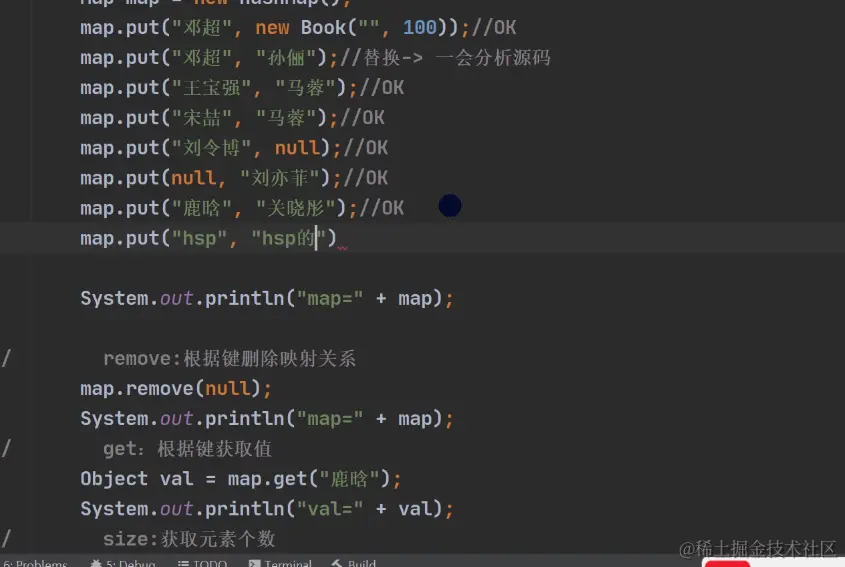The image size is (845, 567).
Task: Click the comment "替换-> 一会分析源码"
Action: [x=457, y=58]
